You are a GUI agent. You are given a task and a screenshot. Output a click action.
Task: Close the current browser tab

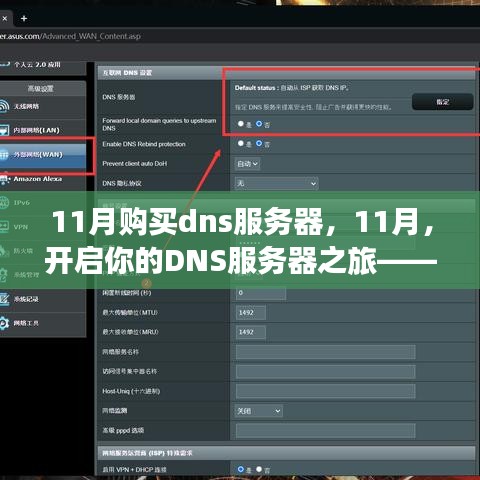tap(5, 19)
